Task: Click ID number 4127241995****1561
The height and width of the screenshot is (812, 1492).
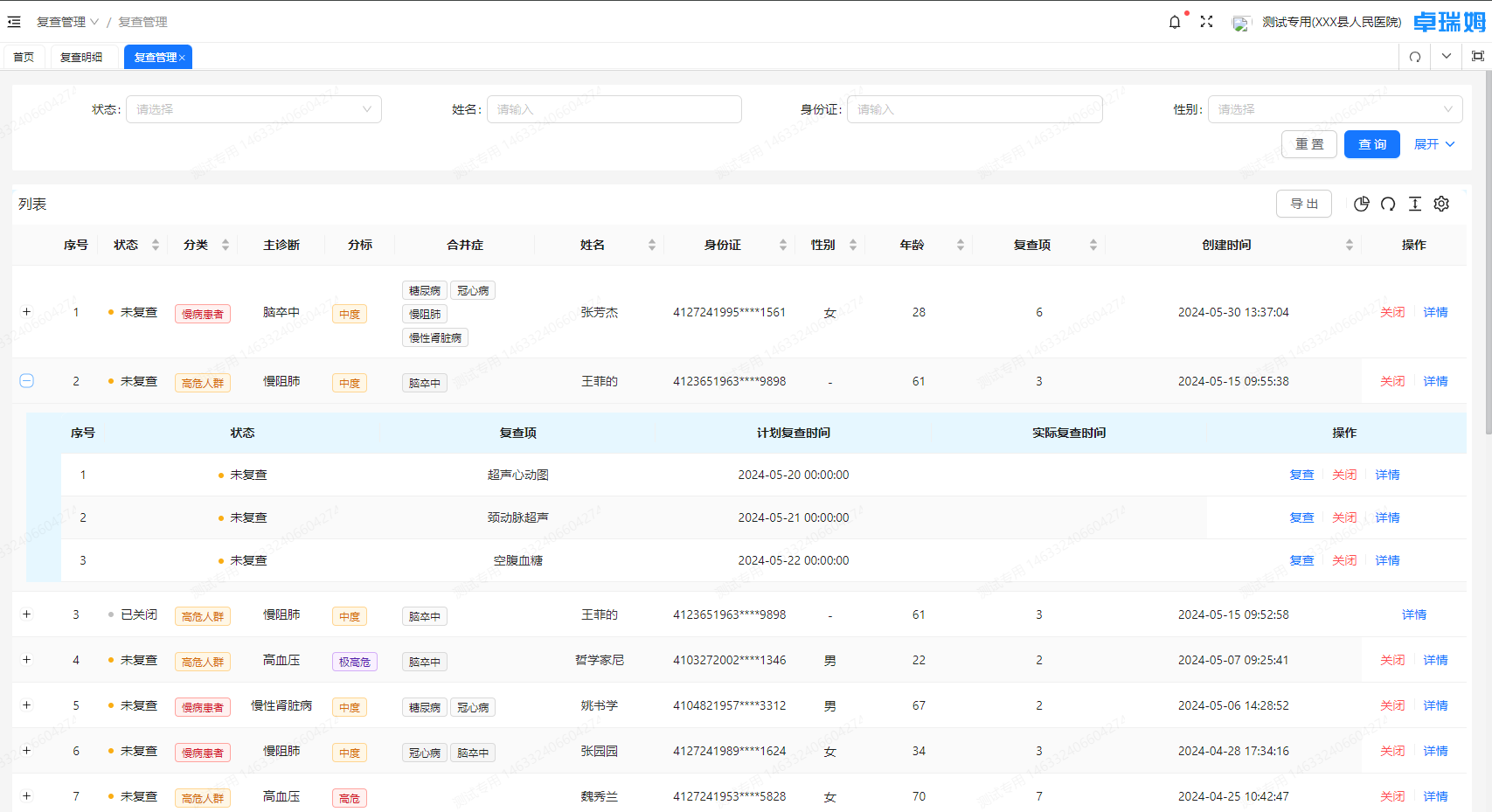Action: point(729,312)
